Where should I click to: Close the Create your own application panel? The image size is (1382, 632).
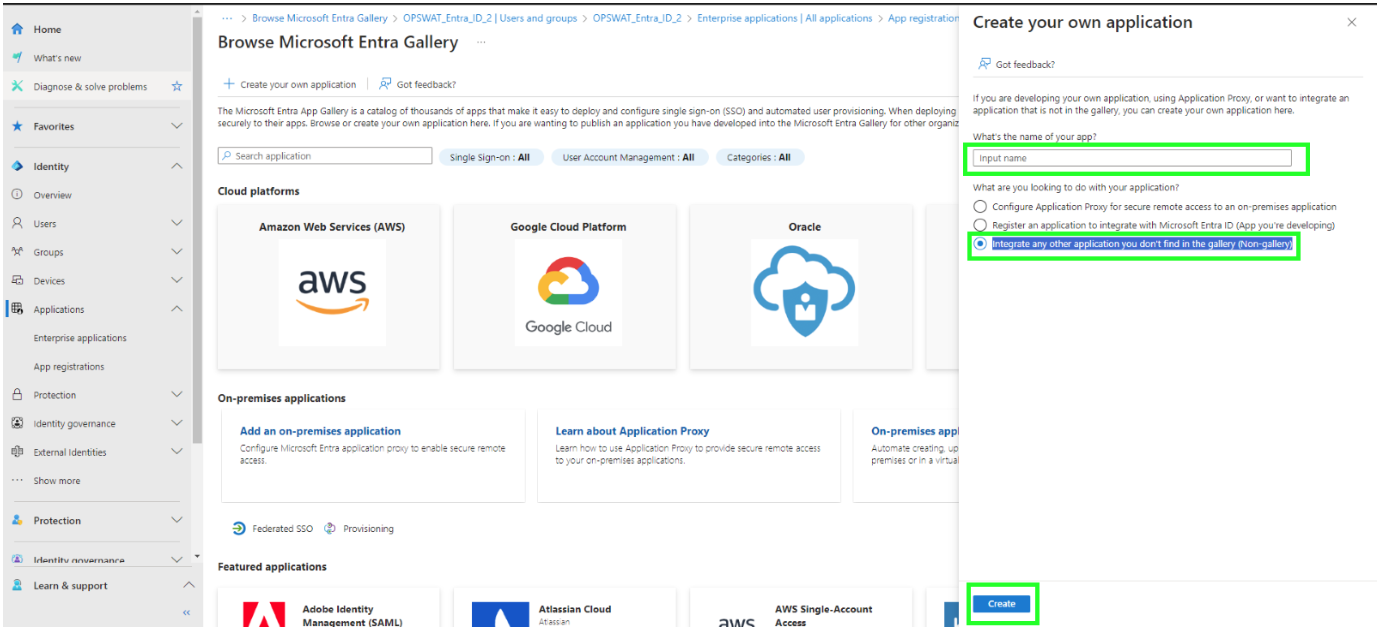tap(1352, 22)
